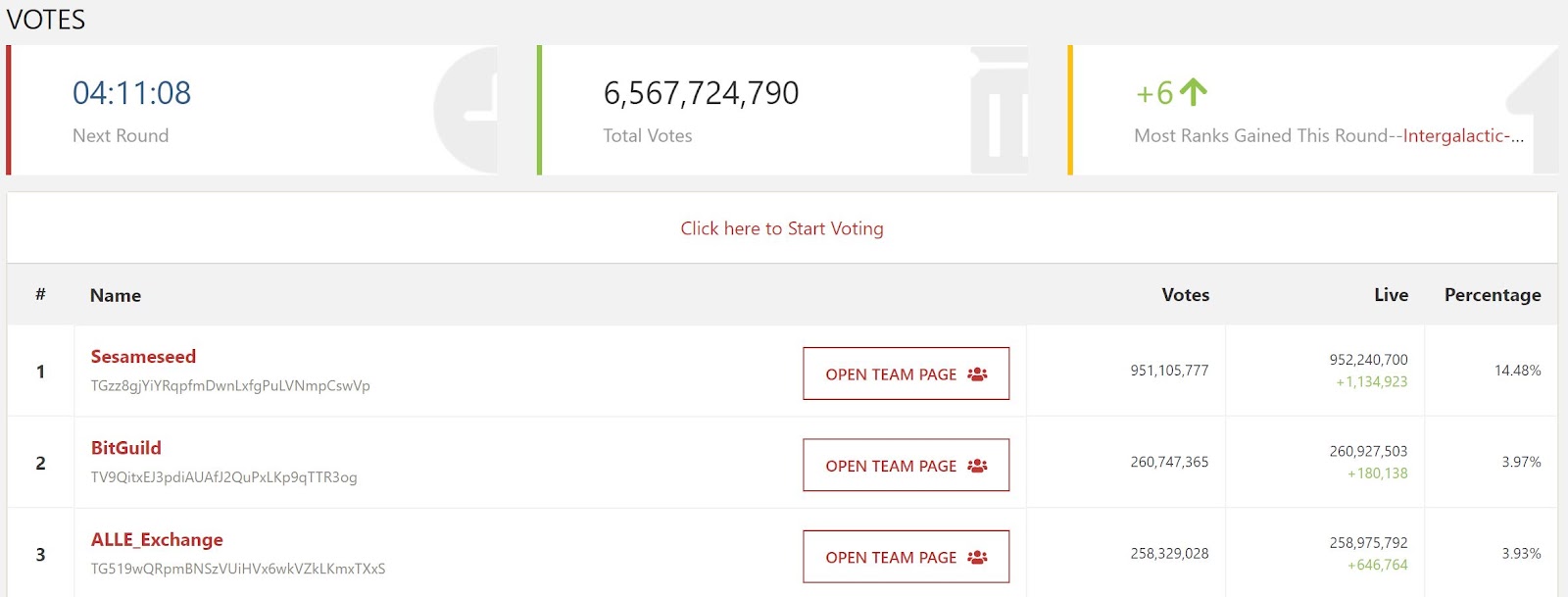Click the green up arrow next to +6

point(1193,92)
